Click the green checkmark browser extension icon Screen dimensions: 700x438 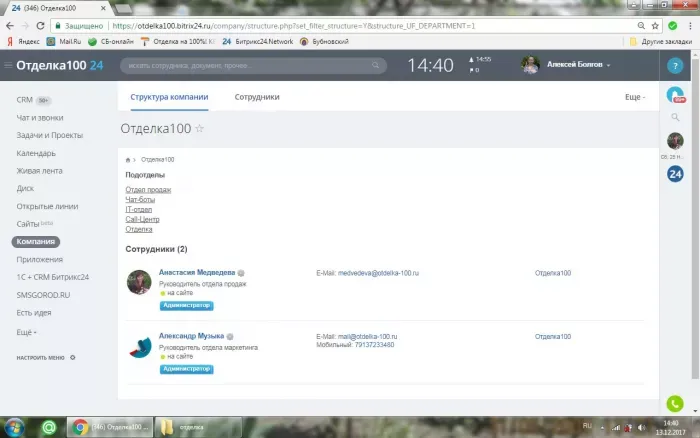click(x=672, y=26)
